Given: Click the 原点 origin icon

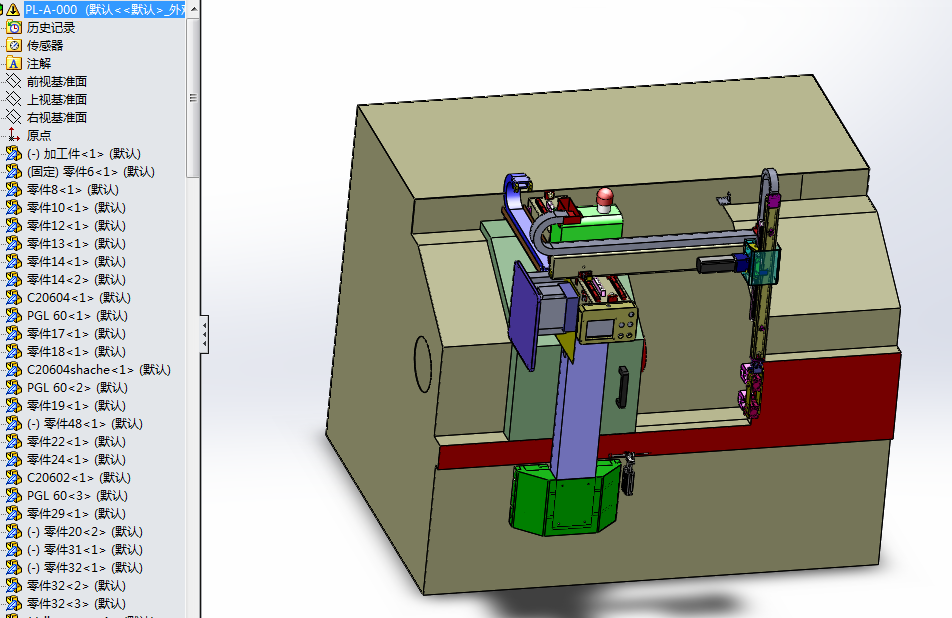Looking at the screenshot, I should coord(13,135).
